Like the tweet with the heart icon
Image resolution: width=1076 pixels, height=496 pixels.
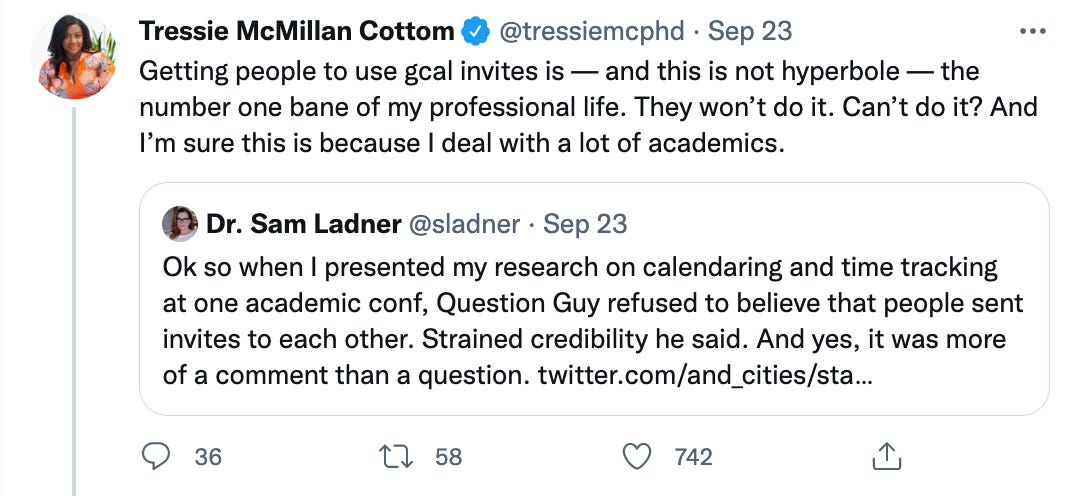[637, 457]
